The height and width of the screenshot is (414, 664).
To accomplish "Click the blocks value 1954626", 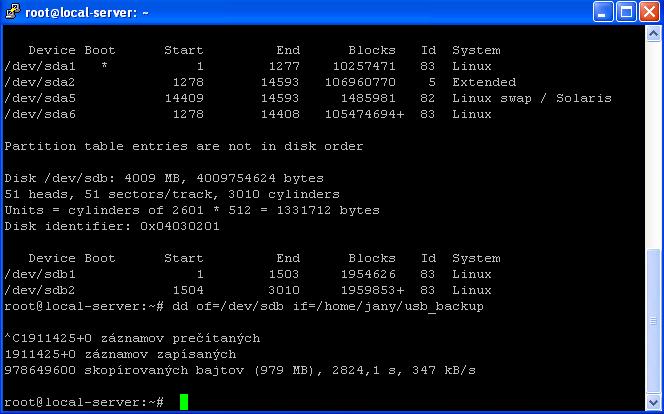I will pos(368,274).
